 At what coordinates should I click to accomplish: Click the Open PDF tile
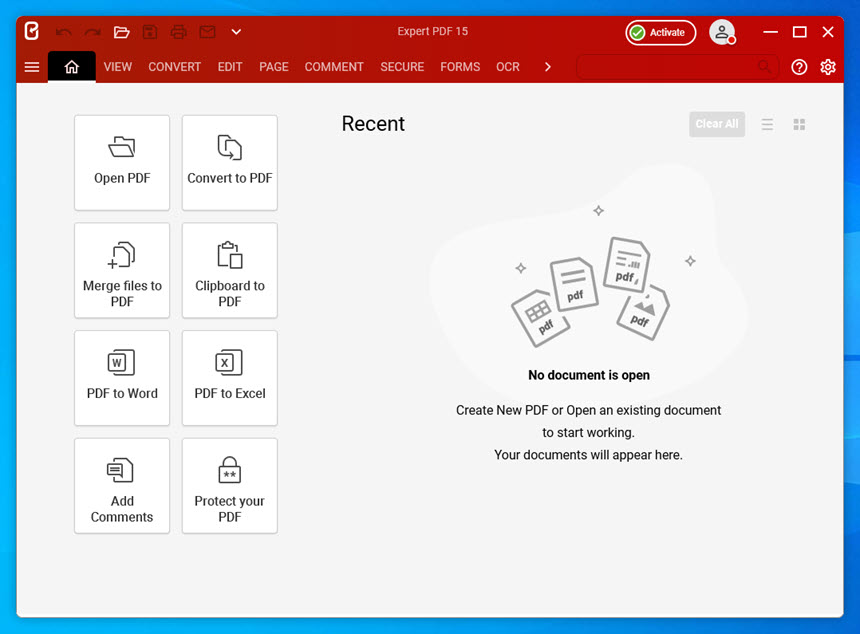click(122, 163)
